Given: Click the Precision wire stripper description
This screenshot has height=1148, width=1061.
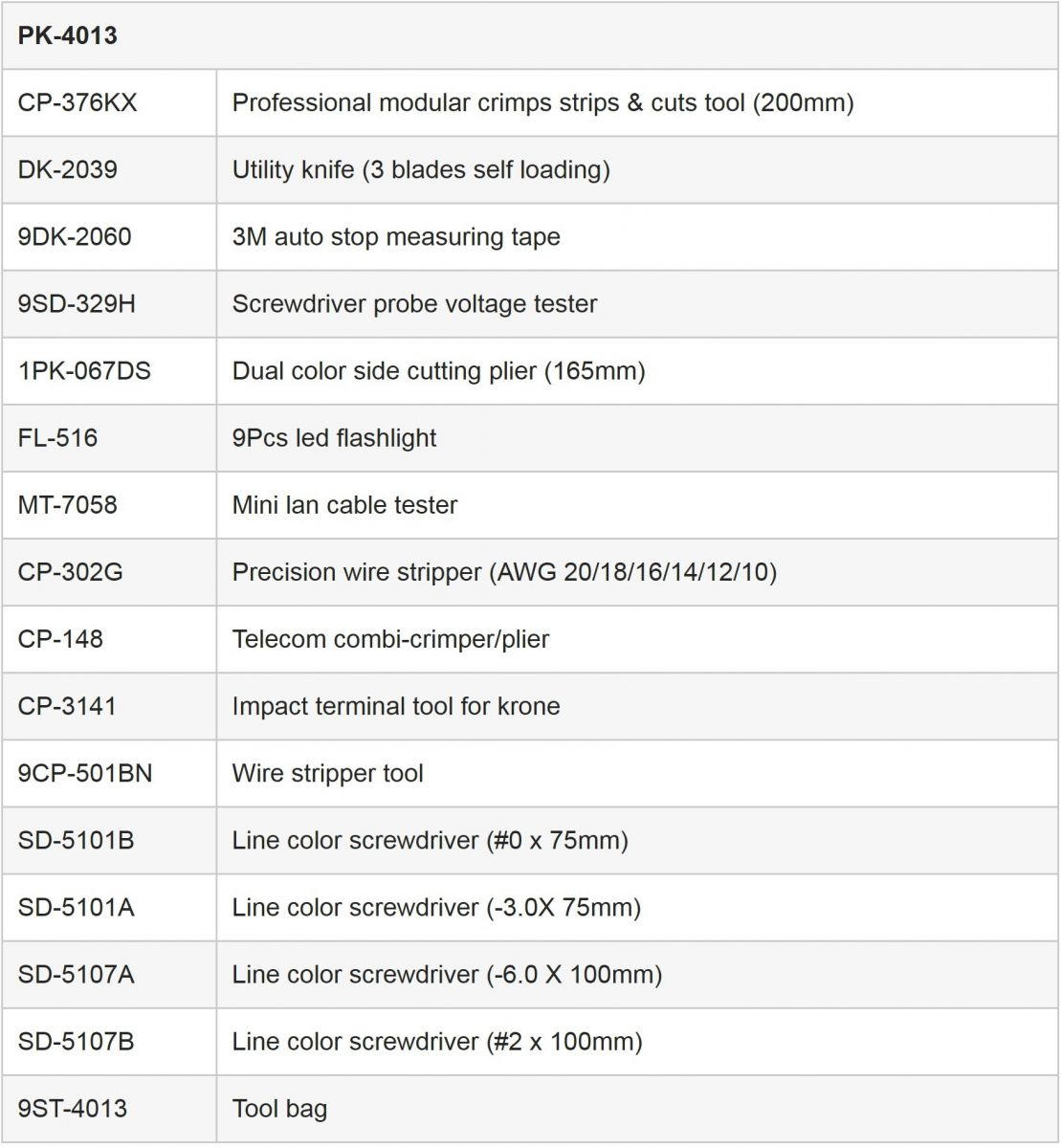Looking at the screenshot, I should pyautogui.click(x=504, y=572).
